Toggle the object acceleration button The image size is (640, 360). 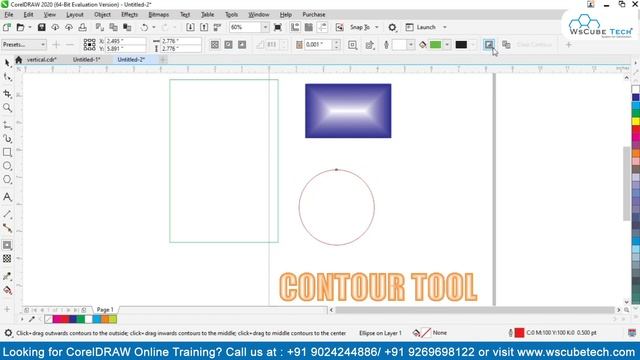pos(489,44)
